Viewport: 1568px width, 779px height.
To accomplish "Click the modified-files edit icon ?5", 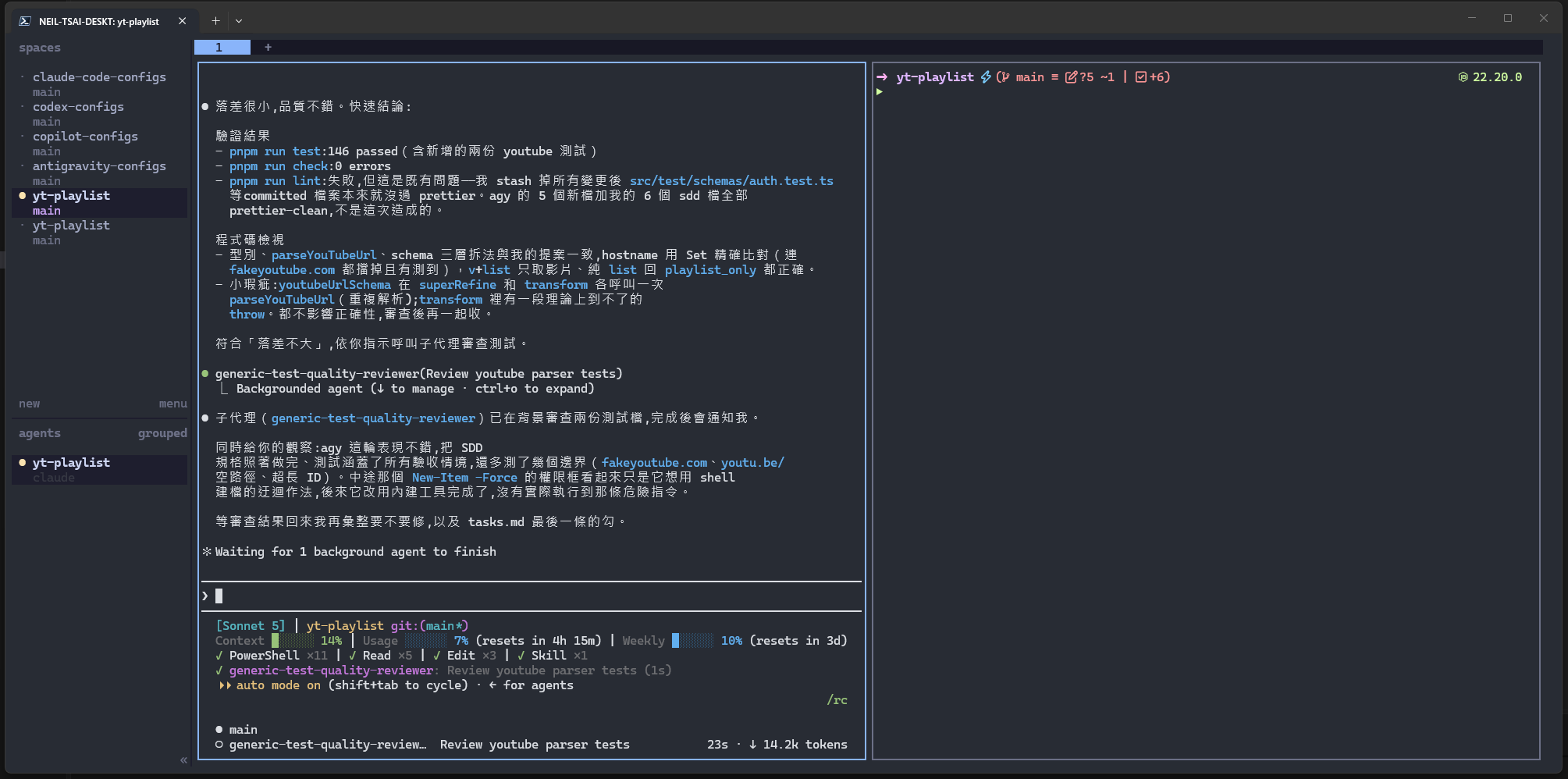I will pyautogui.click(x=1079, y=77).
